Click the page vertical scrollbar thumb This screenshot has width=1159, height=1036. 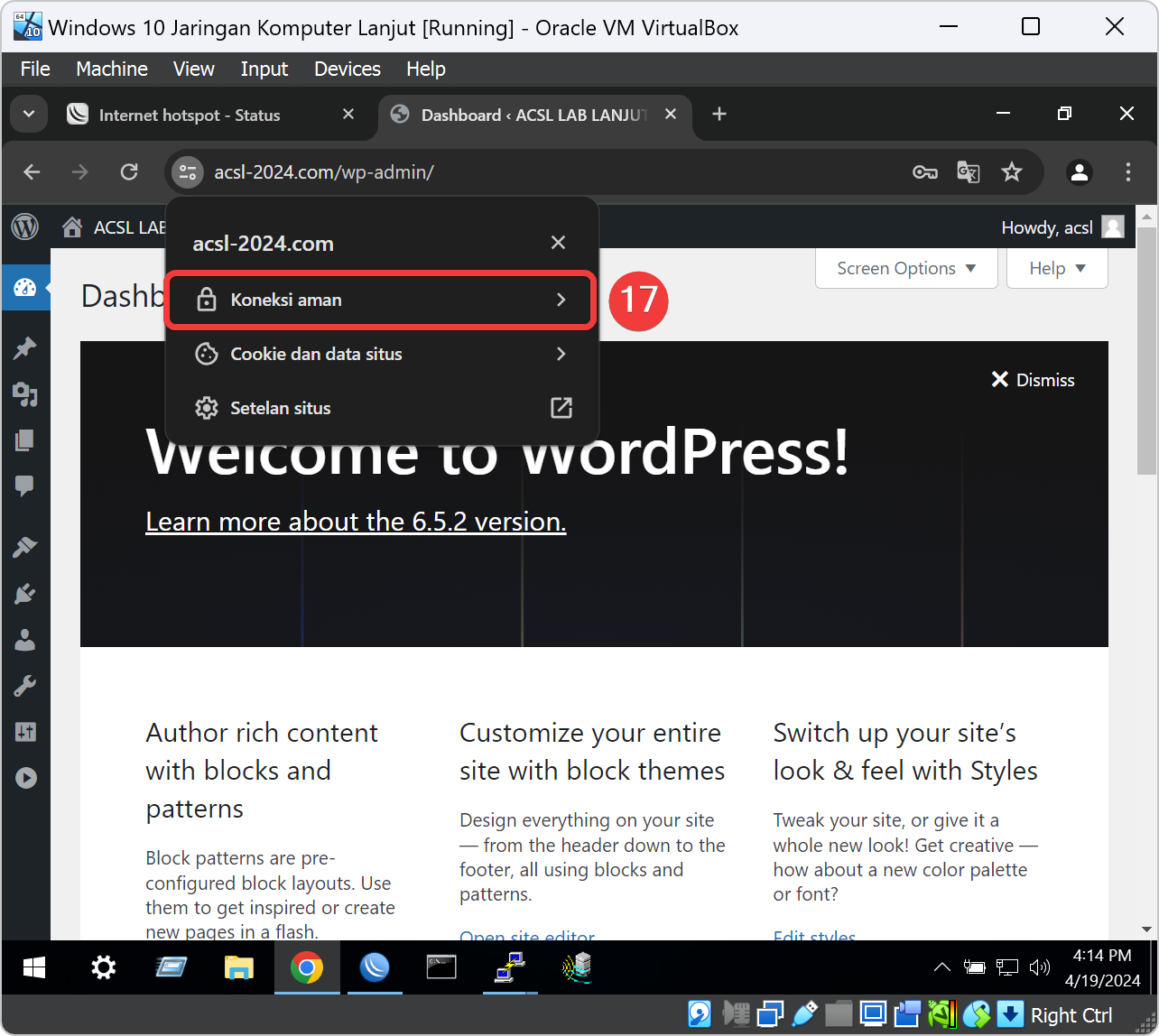[x=1146, y=353]
